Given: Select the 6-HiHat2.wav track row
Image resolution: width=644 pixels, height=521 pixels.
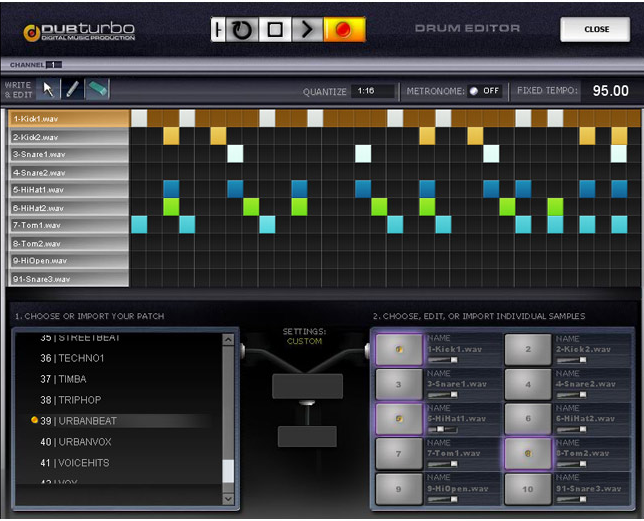Looking at the screenshot, I should tap(69, 208).
